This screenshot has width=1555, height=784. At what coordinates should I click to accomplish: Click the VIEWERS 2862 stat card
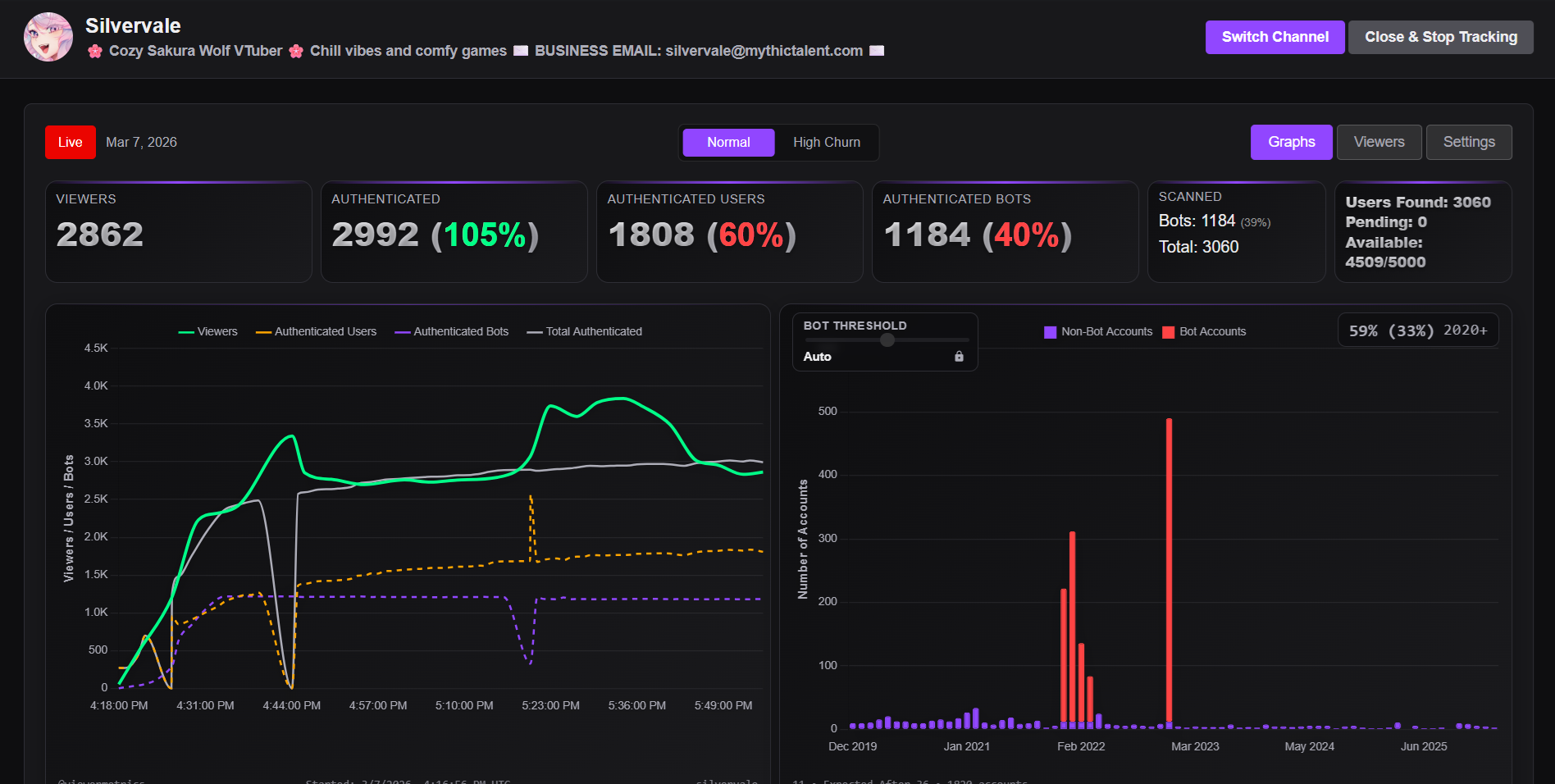point(179,232)
